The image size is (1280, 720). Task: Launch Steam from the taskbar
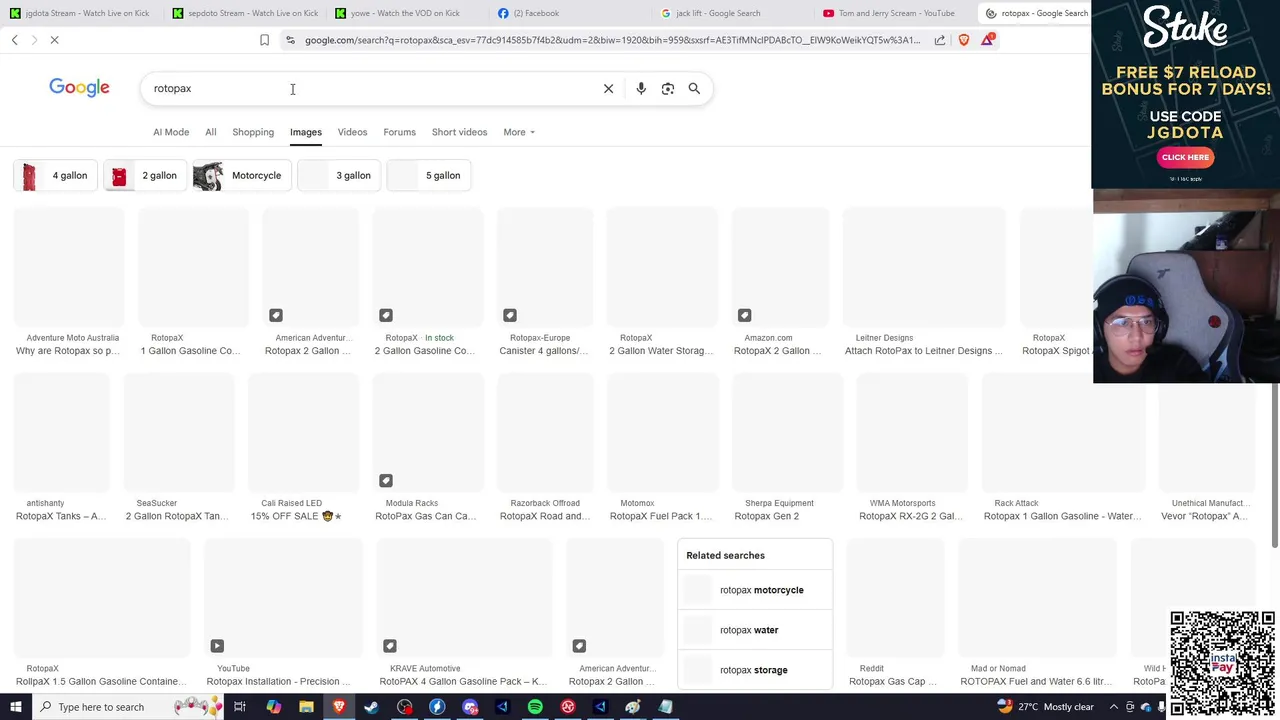click(x=371, y=707)
